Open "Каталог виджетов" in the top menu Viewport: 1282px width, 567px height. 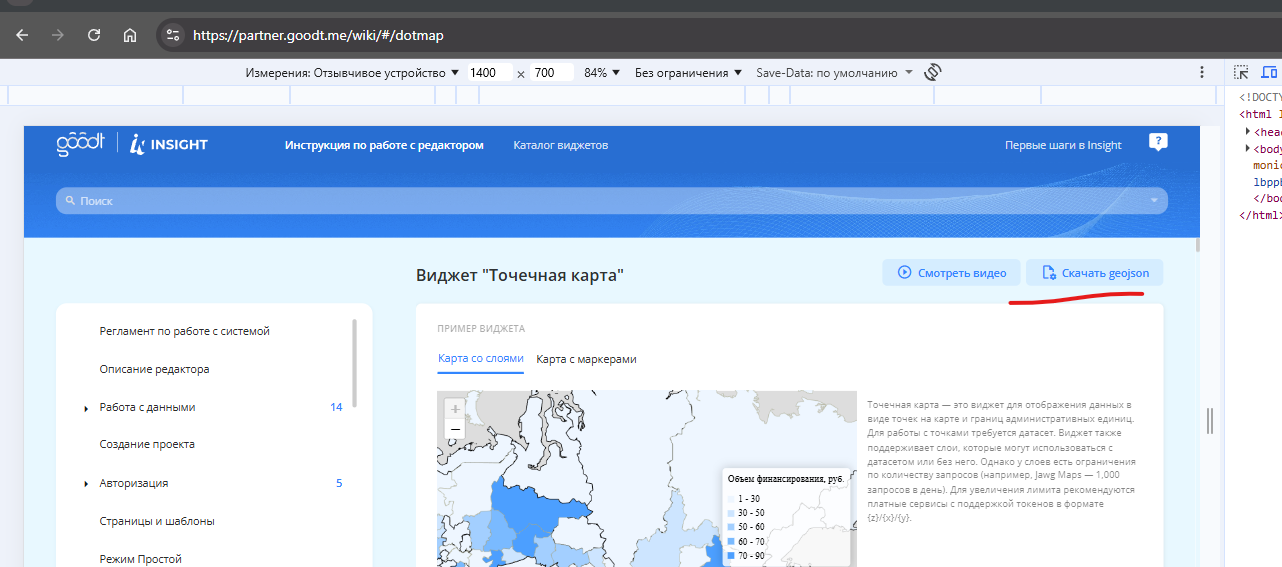pos(560,145)
